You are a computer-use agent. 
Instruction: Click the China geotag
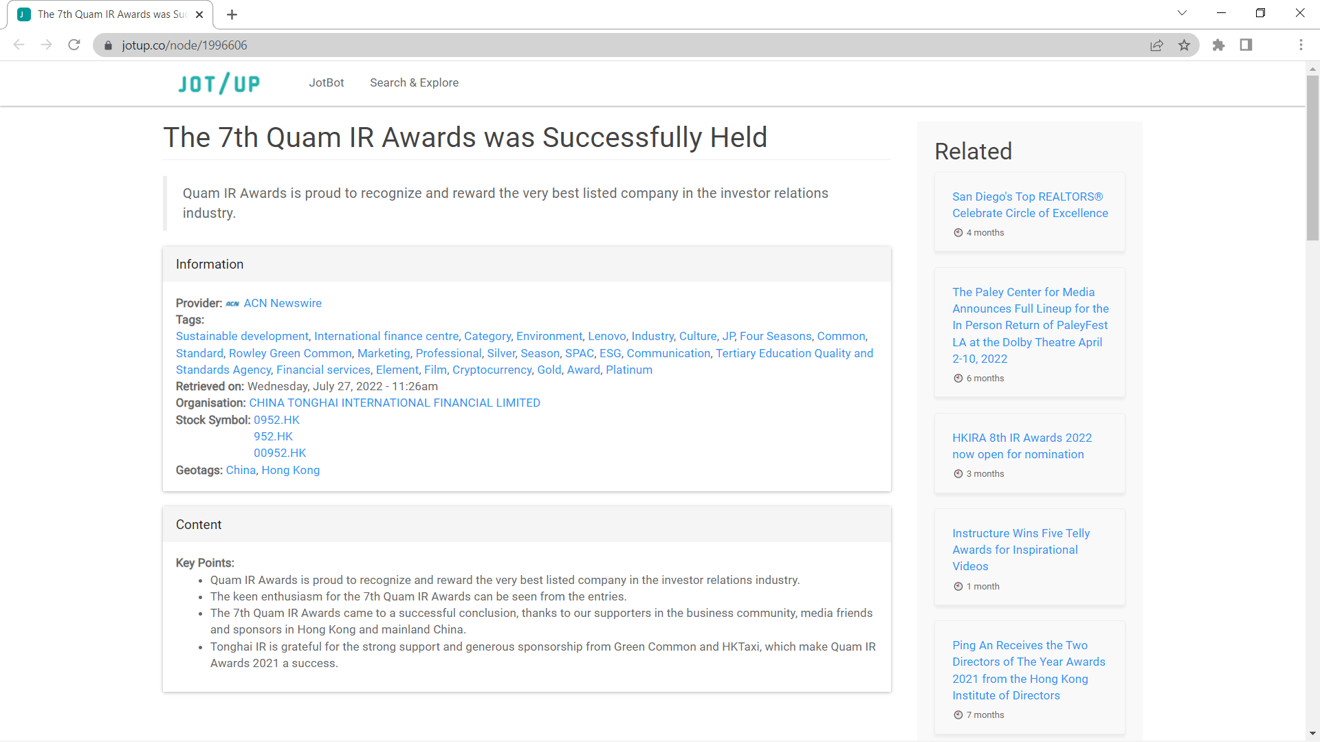(x=241, y=470)
